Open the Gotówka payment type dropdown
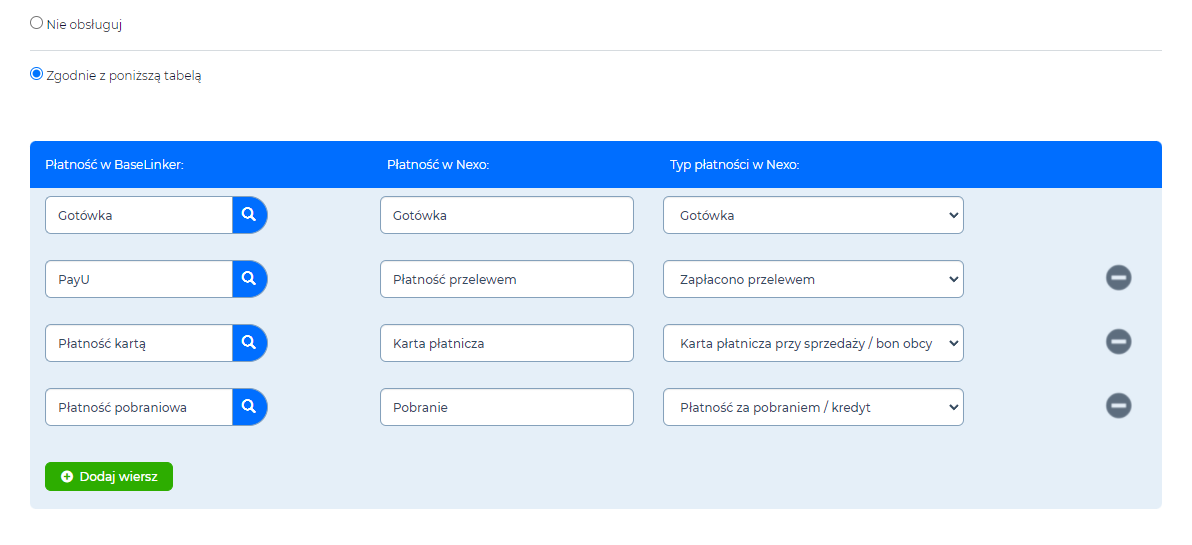This screenshot has width=1192, height=545. coord(813,215)
